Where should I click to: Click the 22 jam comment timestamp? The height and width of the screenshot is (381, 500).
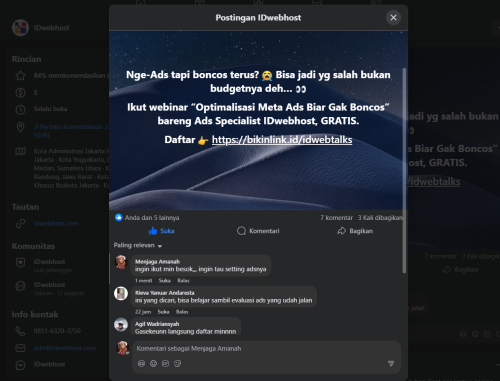[143, 312]
